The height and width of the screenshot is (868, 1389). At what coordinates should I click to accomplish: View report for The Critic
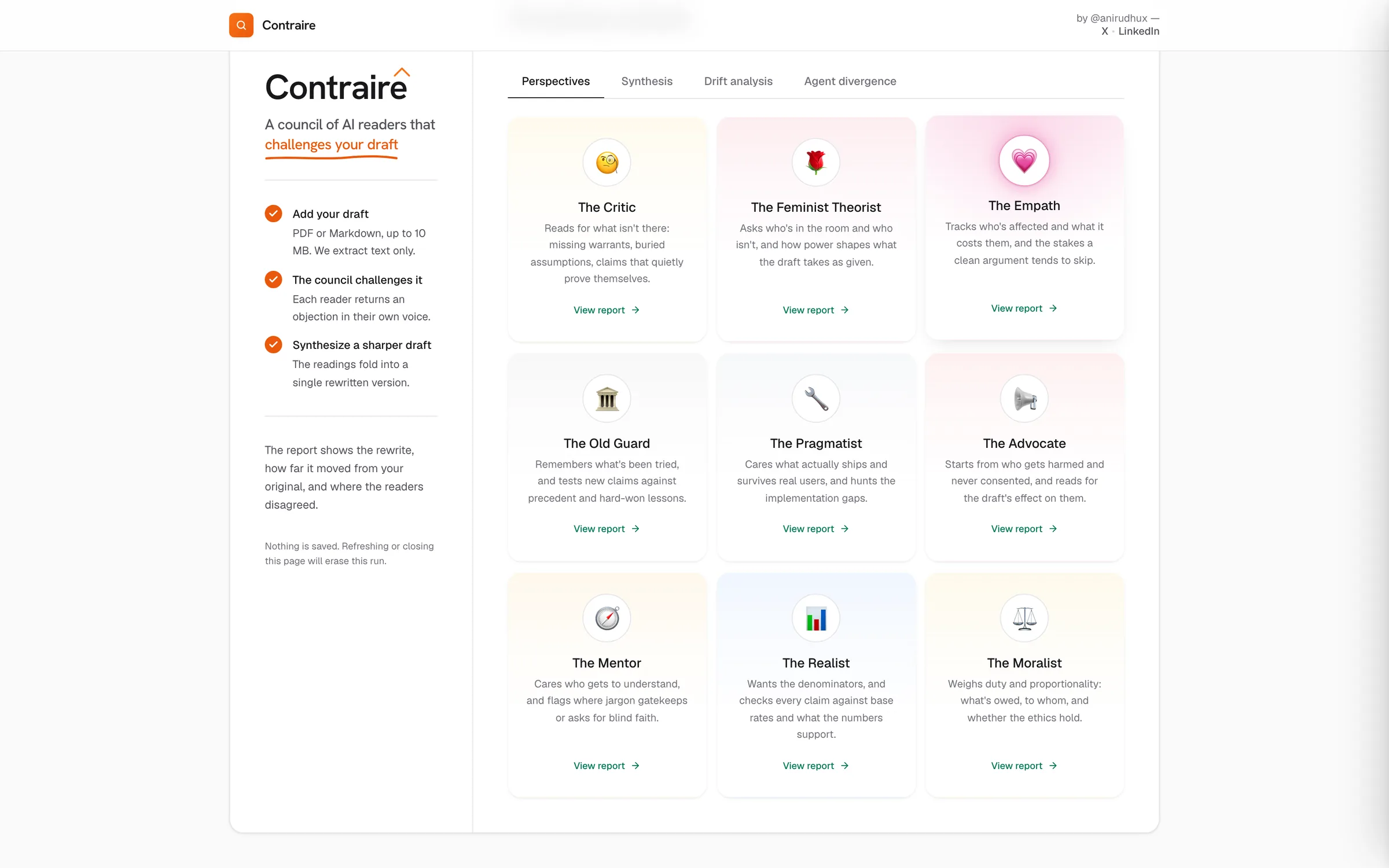(607, 310)
